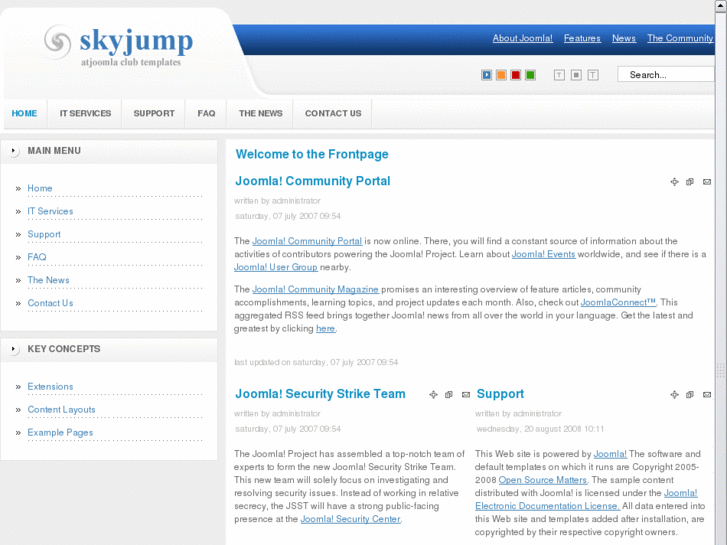Click the Joomla! Community Portal heading
Viewport: 727px width, 545px height.
coord(312,181)
